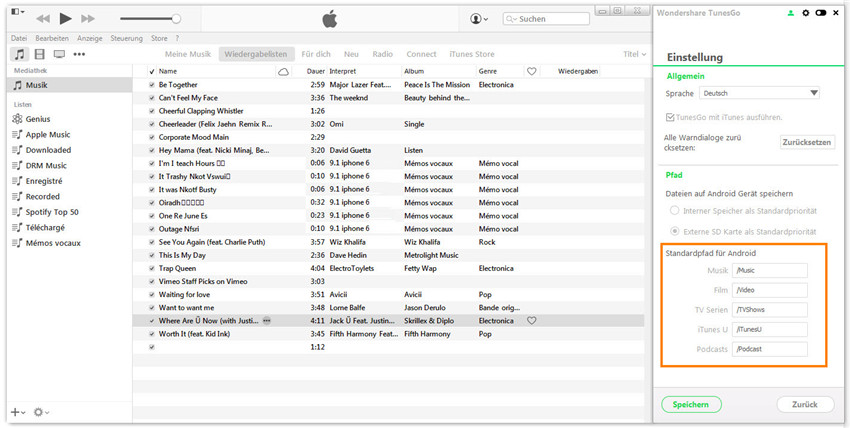Click the Speichern button

[691, 404]
